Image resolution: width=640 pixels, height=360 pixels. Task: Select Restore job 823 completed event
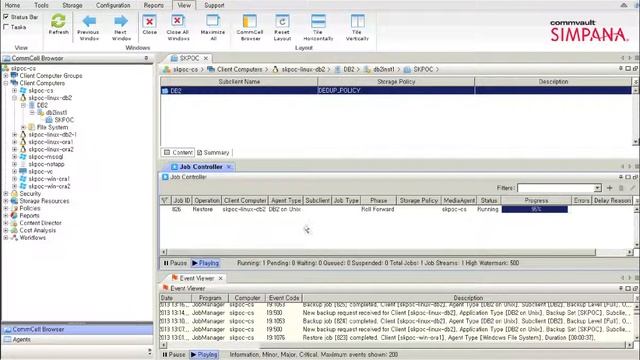395,338
